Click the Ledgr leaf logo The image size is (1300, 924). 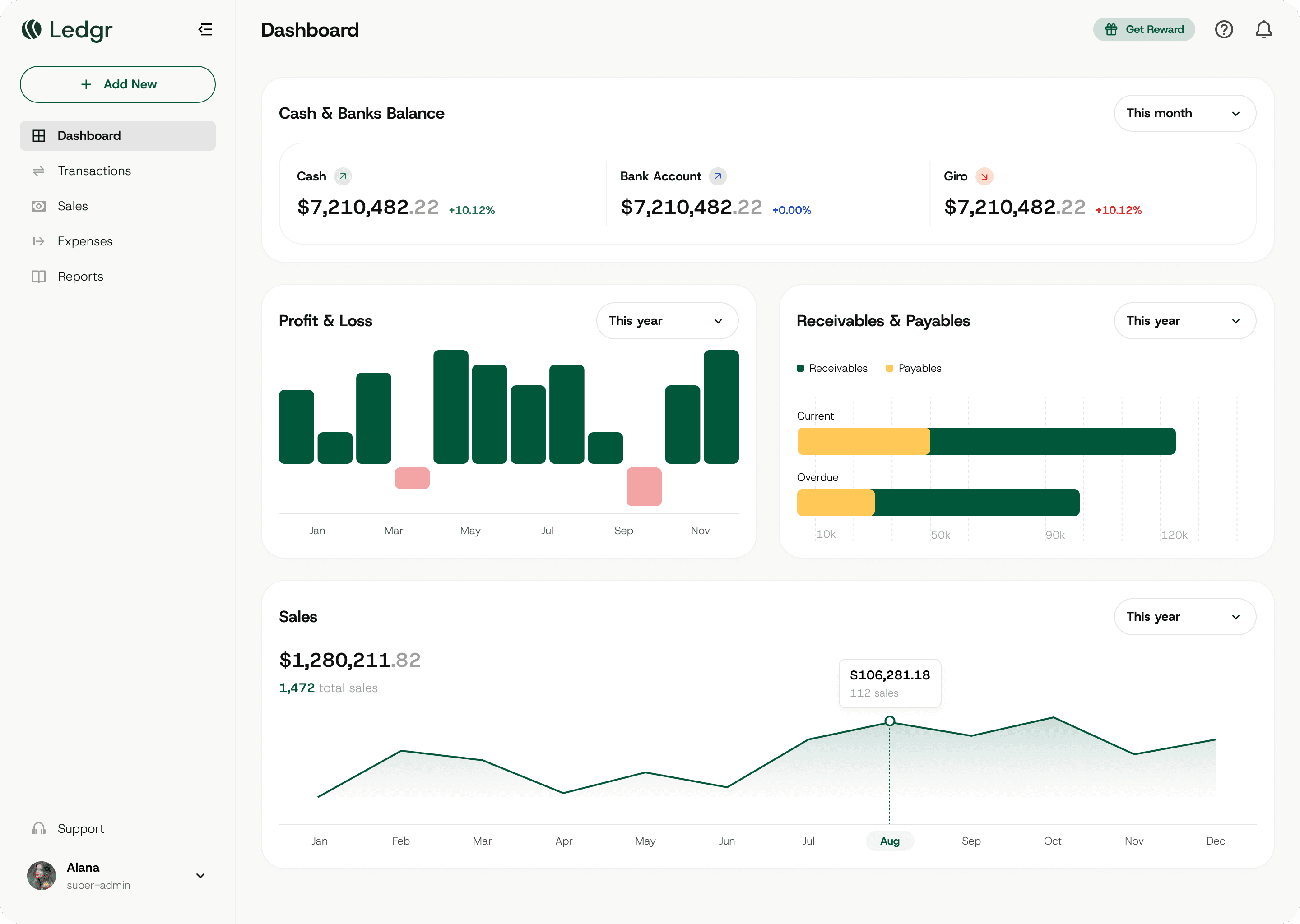(x=32, y=29)
